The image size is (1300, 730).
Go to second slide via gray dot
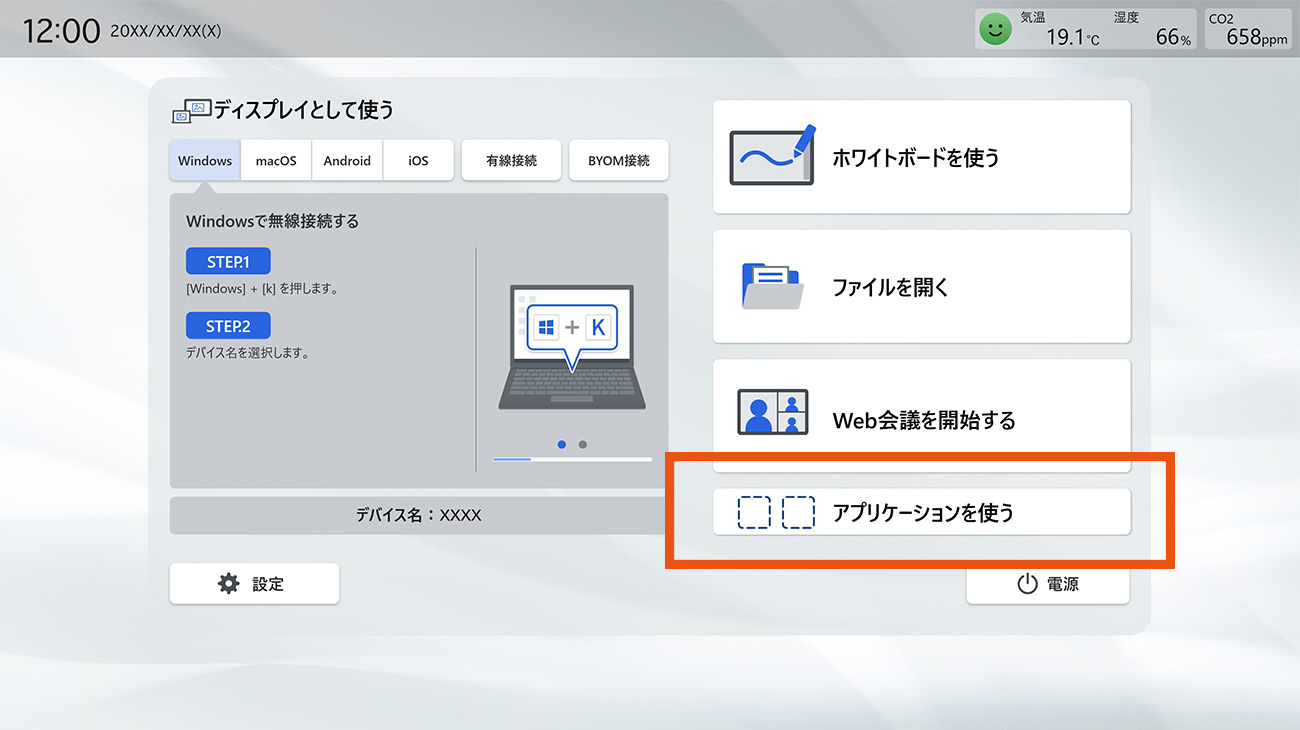click(x=583, y=444)
